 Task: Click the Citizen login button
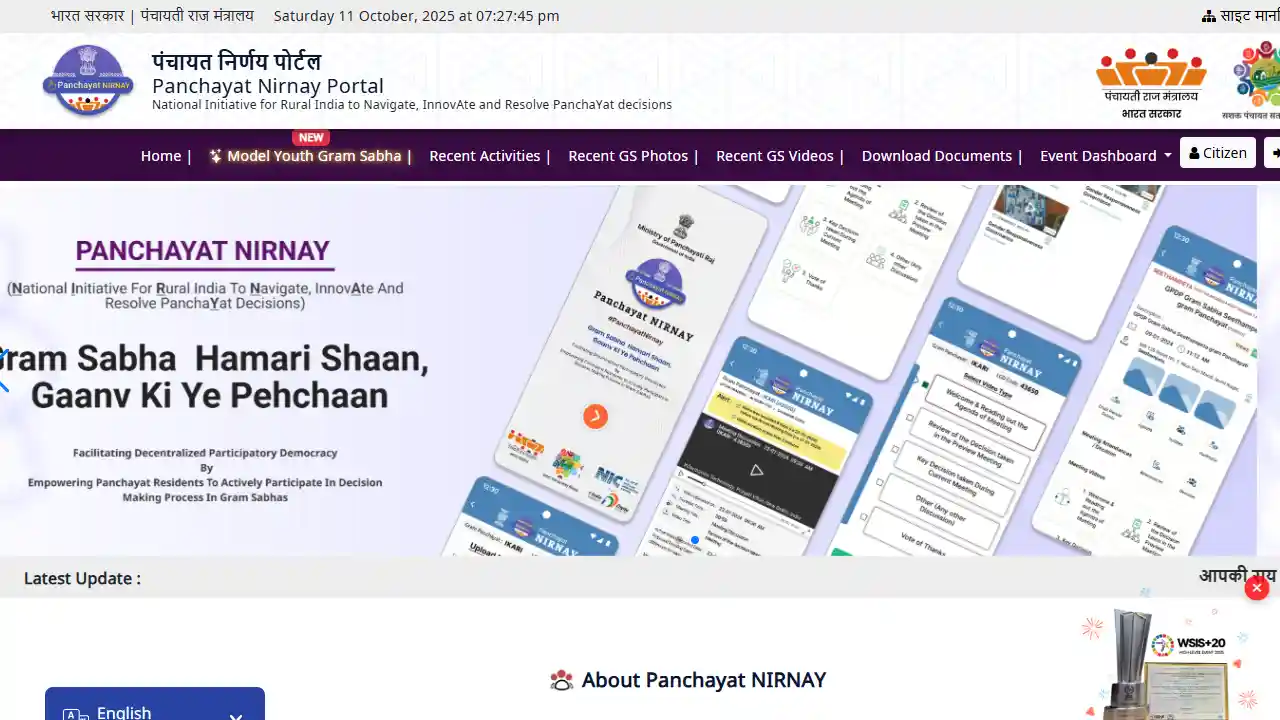[1217, 153]
